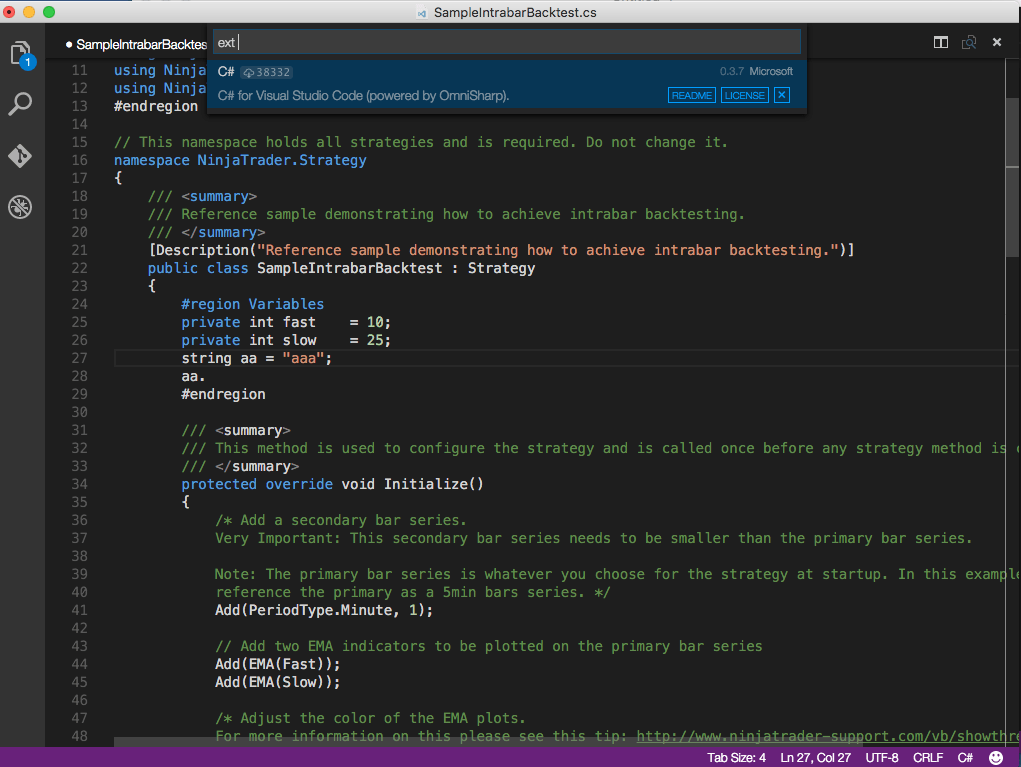
Task: Open the Extensions view icon
Action: point(20,207)
